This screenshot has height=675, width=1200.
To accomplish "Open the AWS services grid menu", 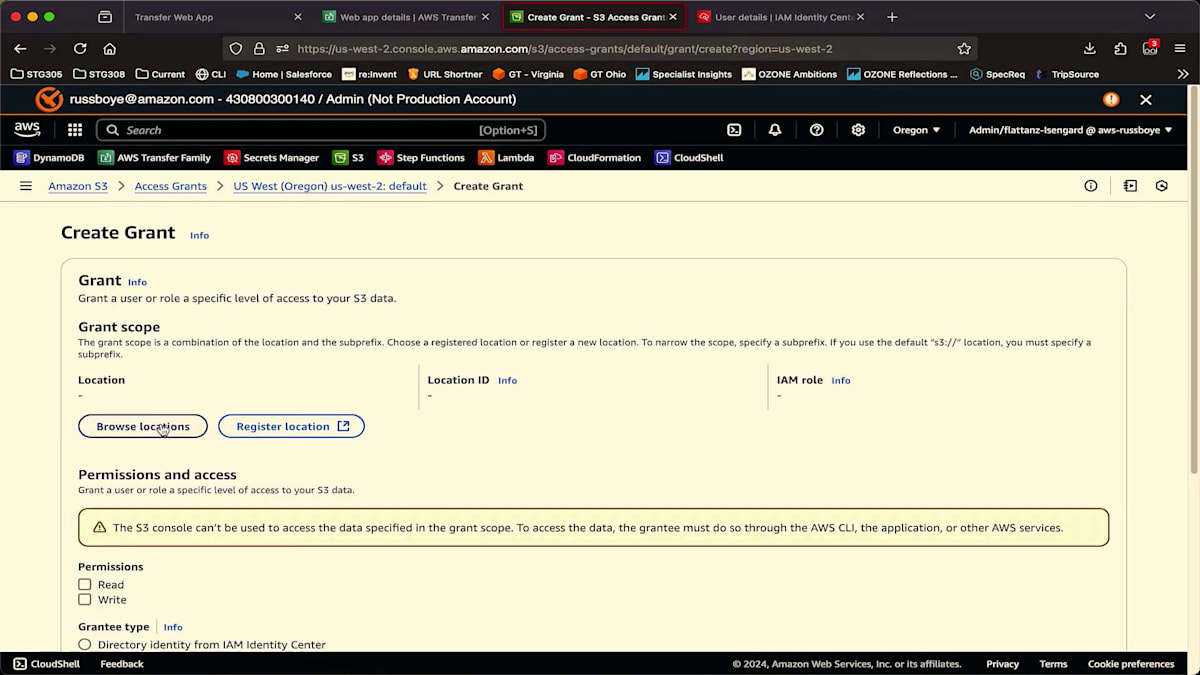I will click(75, 130).
